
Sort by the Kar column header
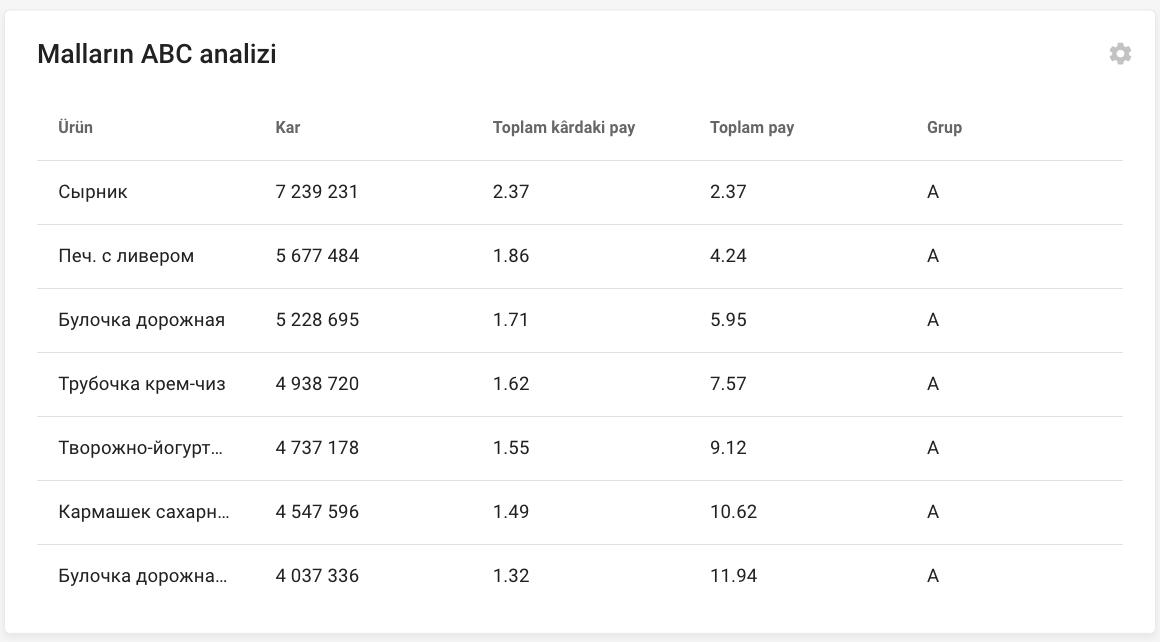tap(288, 128)
